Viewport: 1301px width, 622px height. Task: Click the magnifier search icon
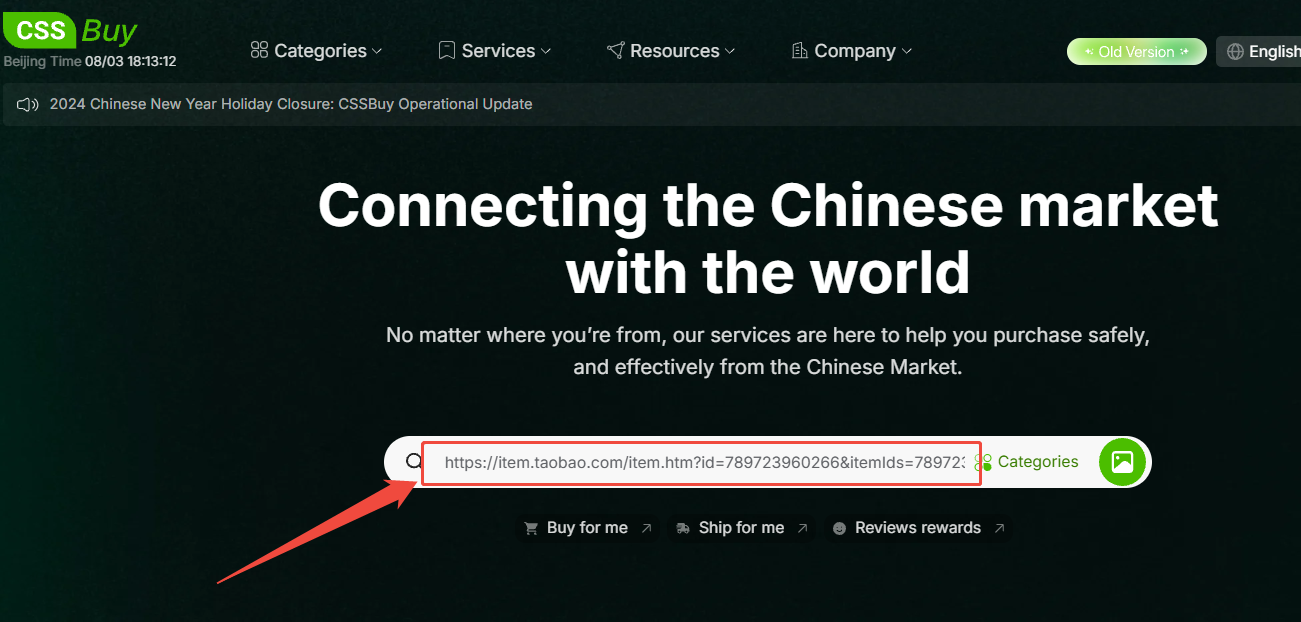tap(414, 462)
